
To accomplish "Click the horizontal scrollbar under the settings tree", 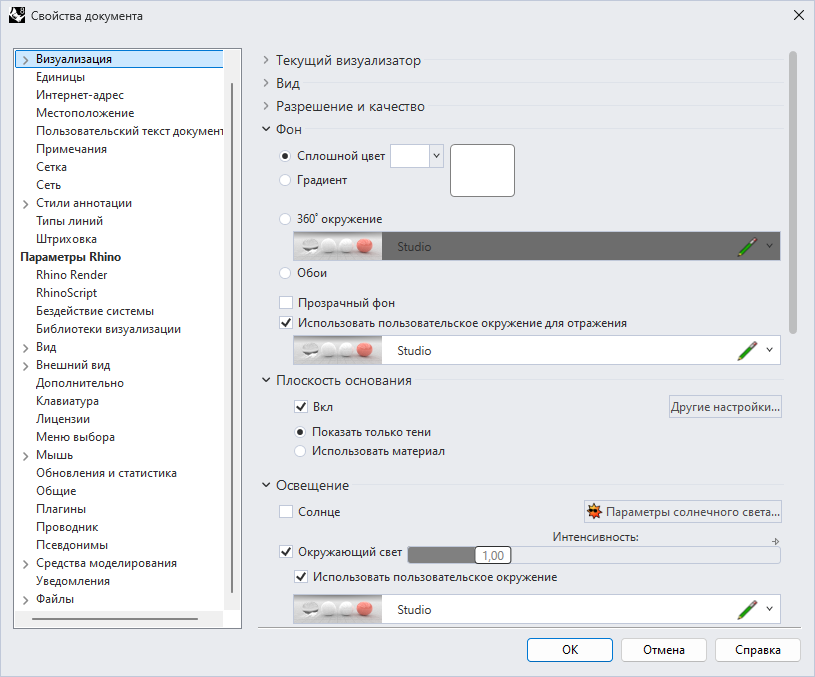I will pyautogui.click(x=115, y=619).
